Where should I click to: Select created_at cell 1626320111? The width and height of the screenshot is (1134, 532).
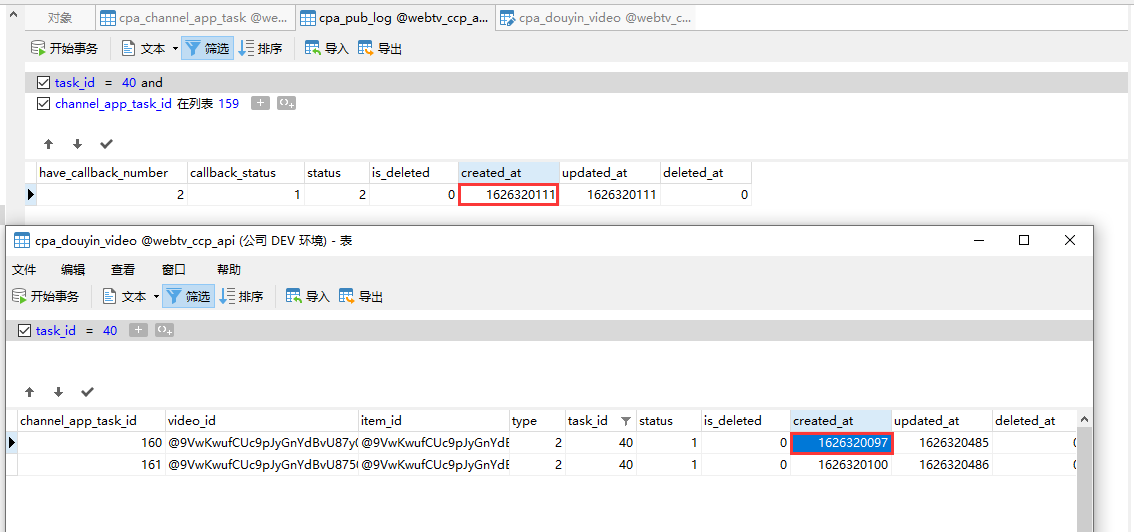(508, 194)
